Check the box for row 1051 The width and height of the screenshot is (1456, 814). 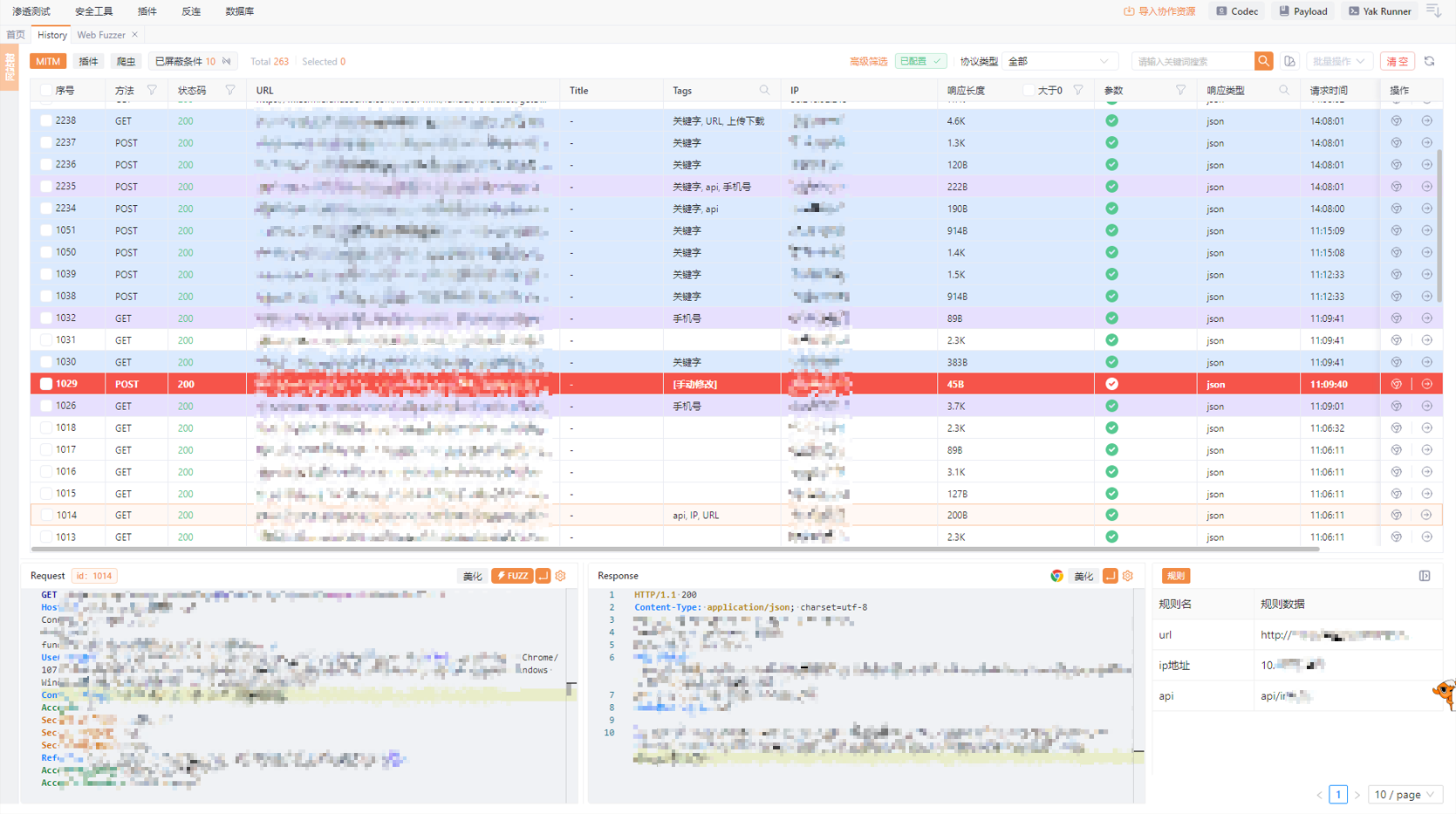(46, 230)
